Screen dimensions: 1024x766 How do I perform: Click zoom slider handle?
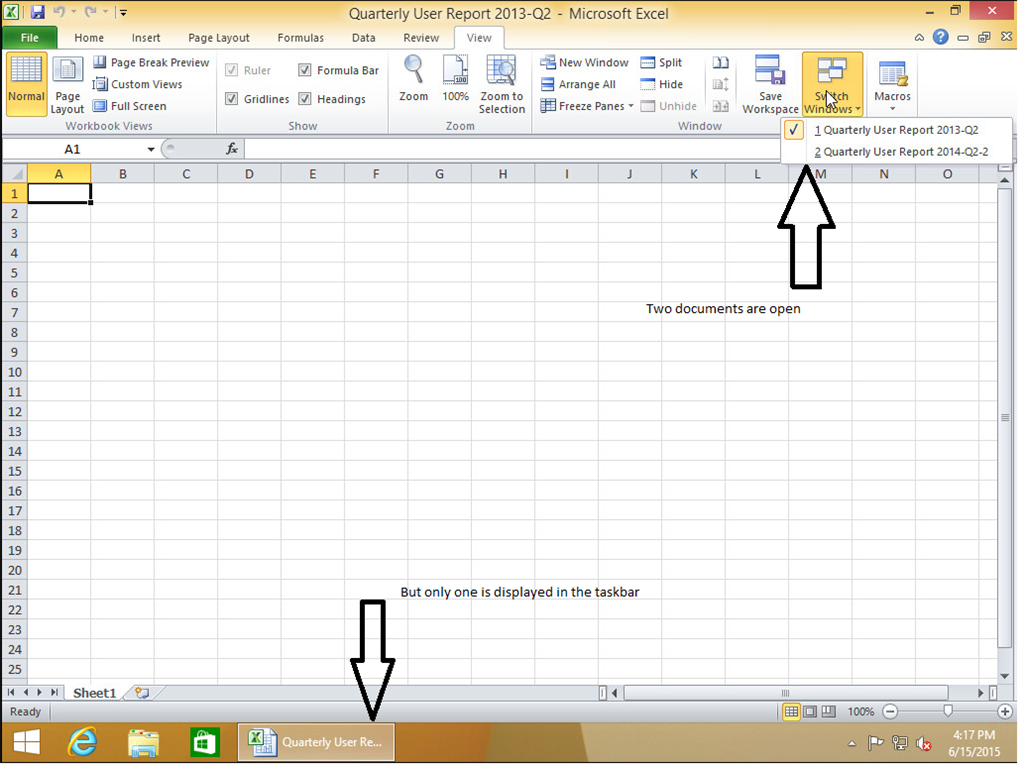point(948,711)
